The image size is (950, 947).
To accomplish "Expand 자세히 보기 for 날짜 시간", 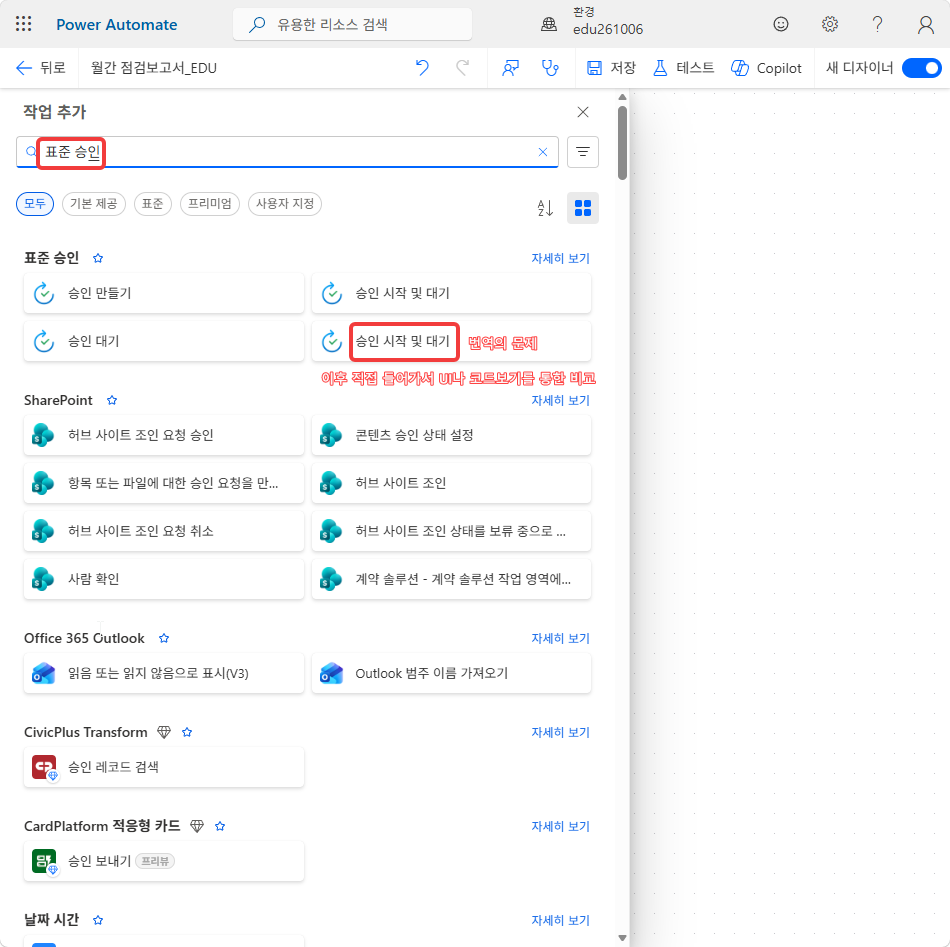I will point(560,920).
